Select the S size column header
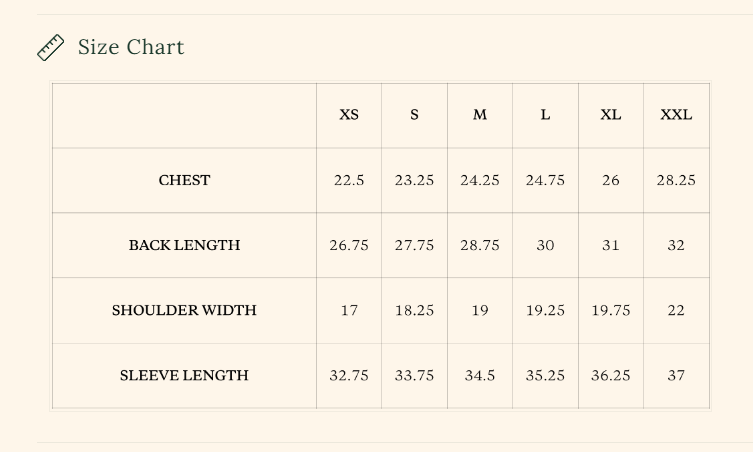 point(414,115)
